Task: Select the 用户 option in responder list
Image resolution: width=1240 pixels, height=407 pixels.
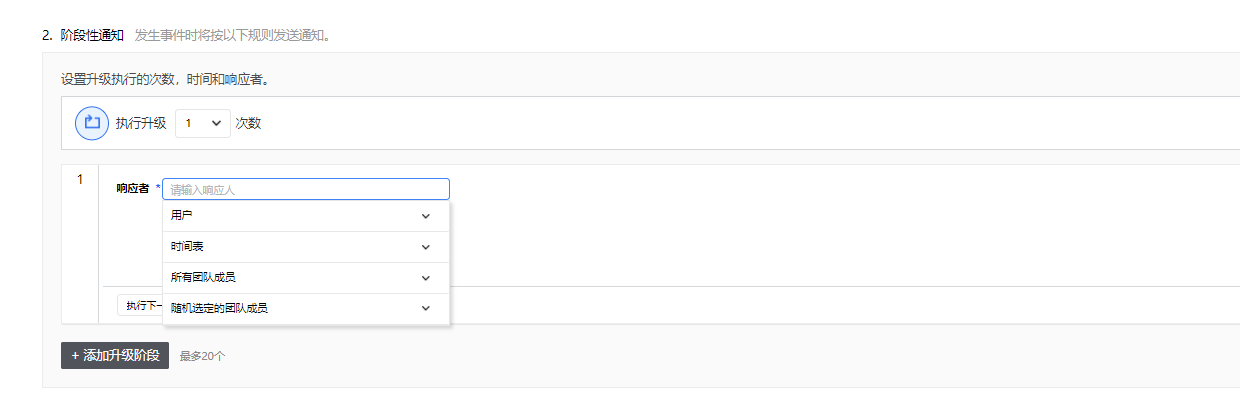Action: click(182, 216)
